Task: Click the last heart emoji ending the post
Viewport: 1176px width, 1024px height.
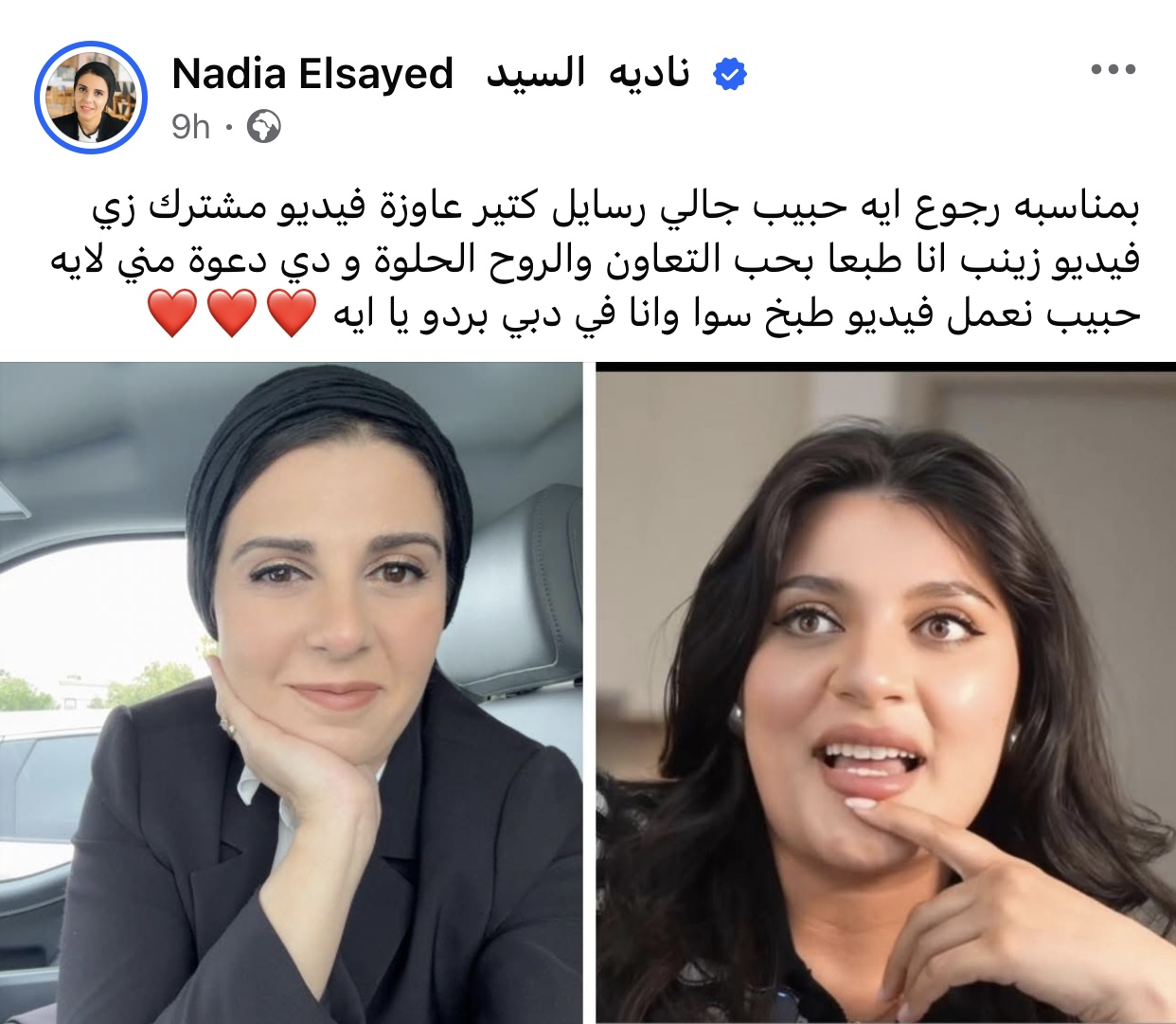Action: coord(172,314)
